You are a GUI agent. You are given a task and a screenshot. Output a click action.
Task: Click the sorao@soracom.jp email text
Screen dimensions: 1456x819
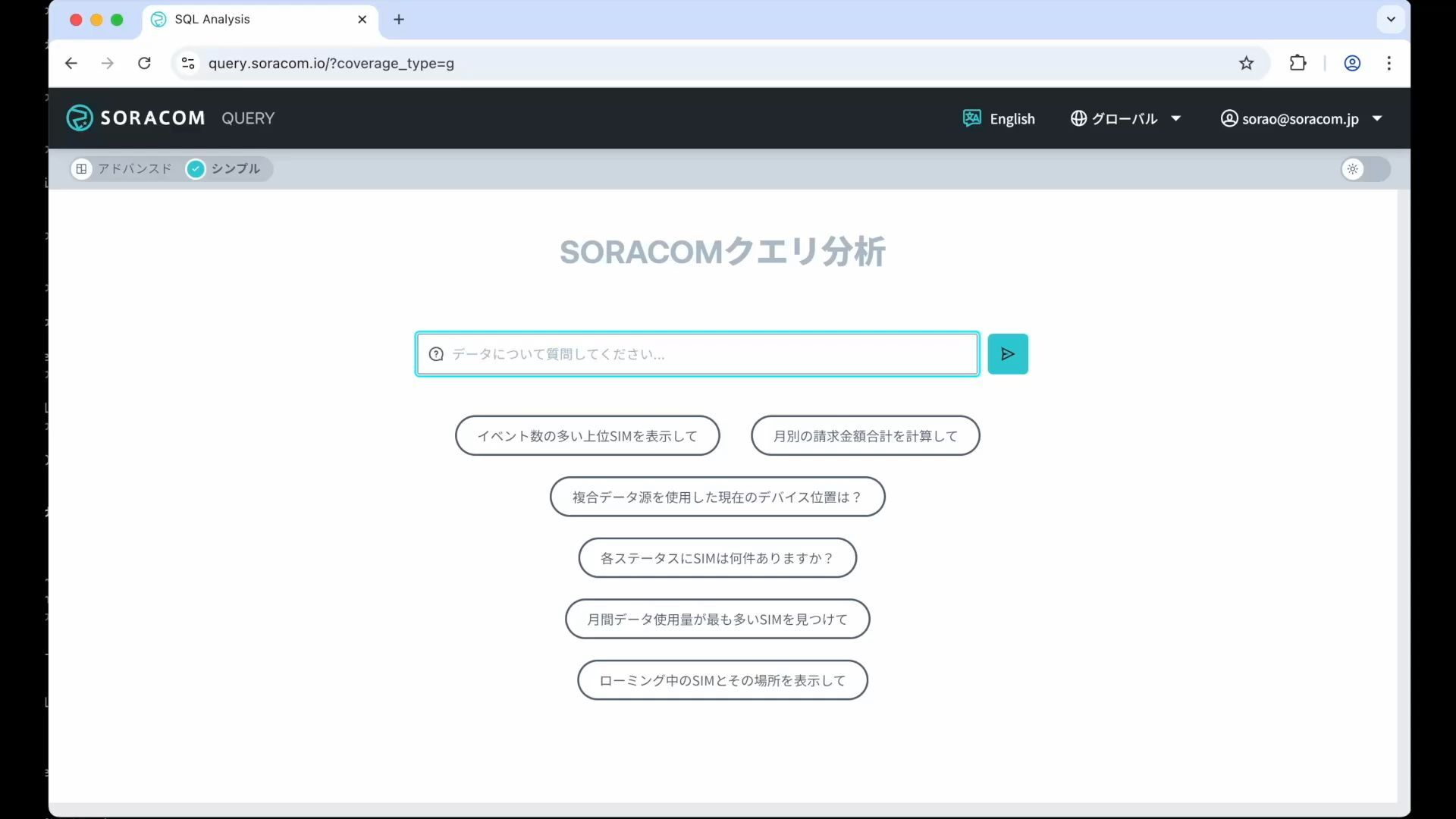click(1300, 119)
